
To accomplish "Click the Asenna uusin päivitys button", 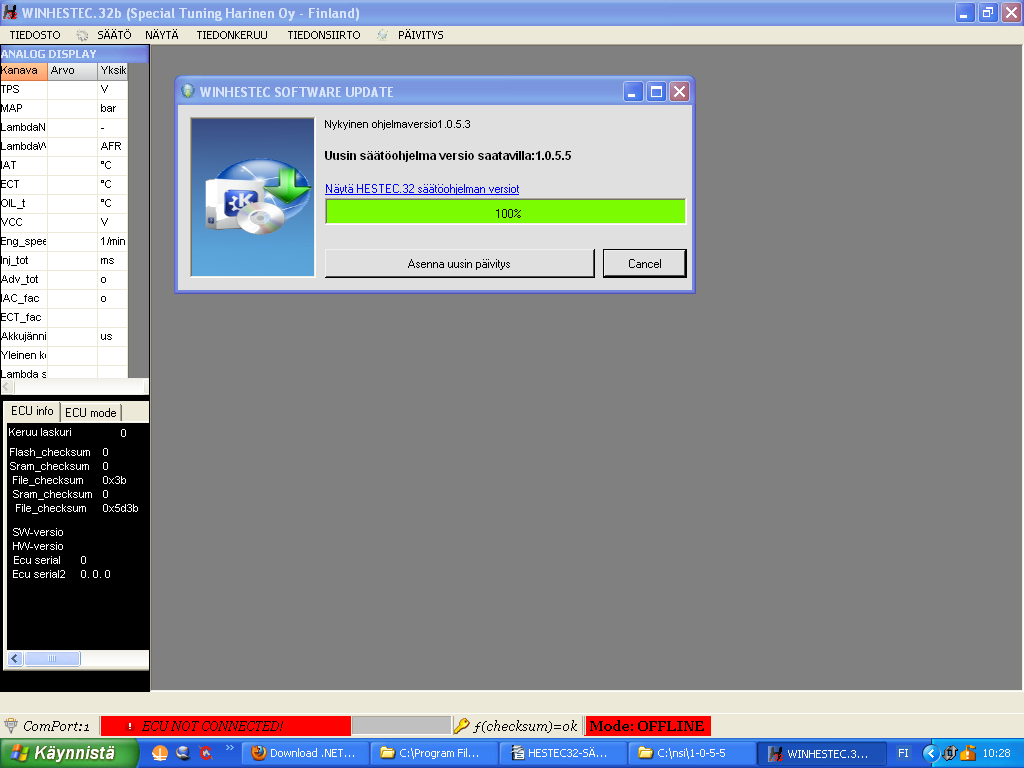I will tap(459, 264).
